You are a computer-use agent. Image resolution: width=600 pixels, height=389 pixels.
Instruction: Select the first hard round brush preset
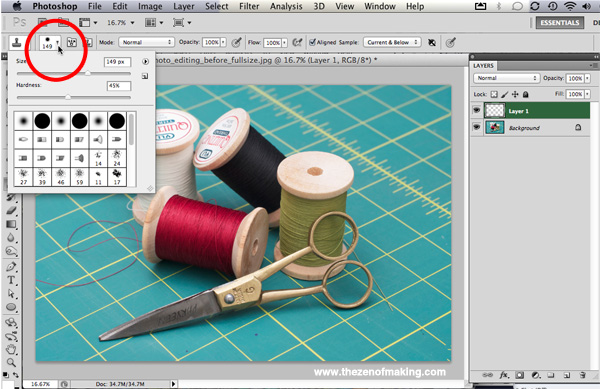click(42, 121)
